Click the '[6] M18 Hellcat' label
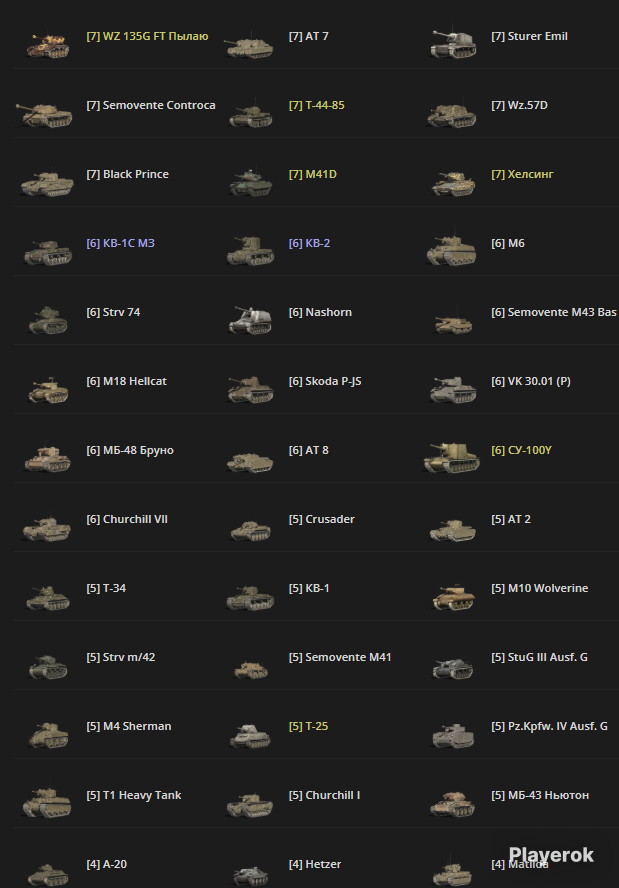Screen dimensions: 619x888 pyautogui.click(x=126, y=382)
